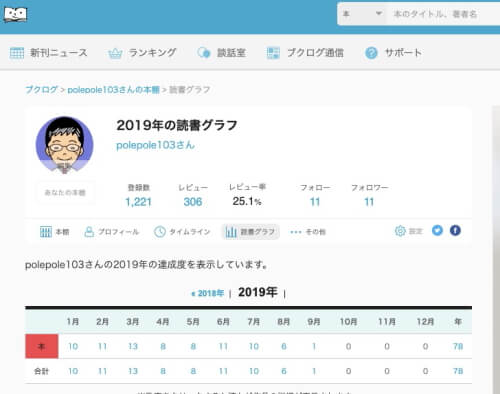Open ランキング menu item
Viewport: 500px width, 394px height.
pyautogui.click(x=142, y=53)
